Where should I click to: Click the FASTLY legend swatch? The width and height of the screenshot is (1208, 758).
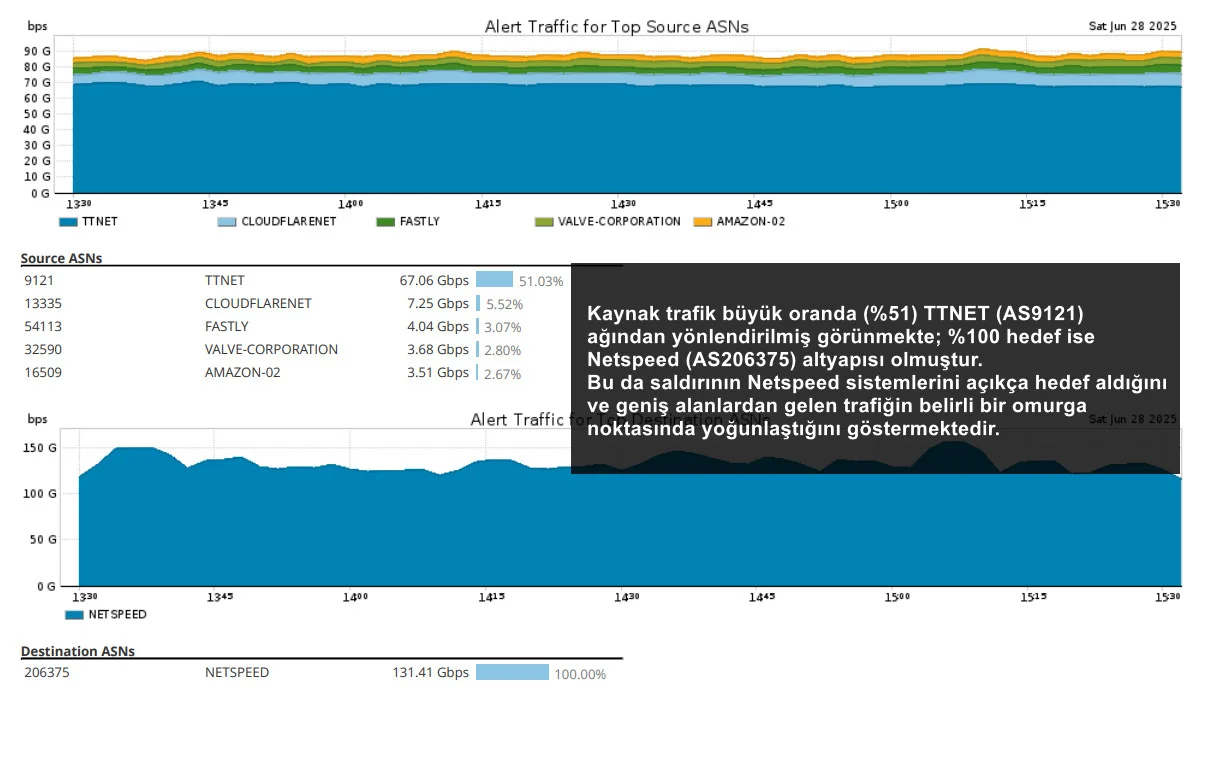[x=385, y=221]
